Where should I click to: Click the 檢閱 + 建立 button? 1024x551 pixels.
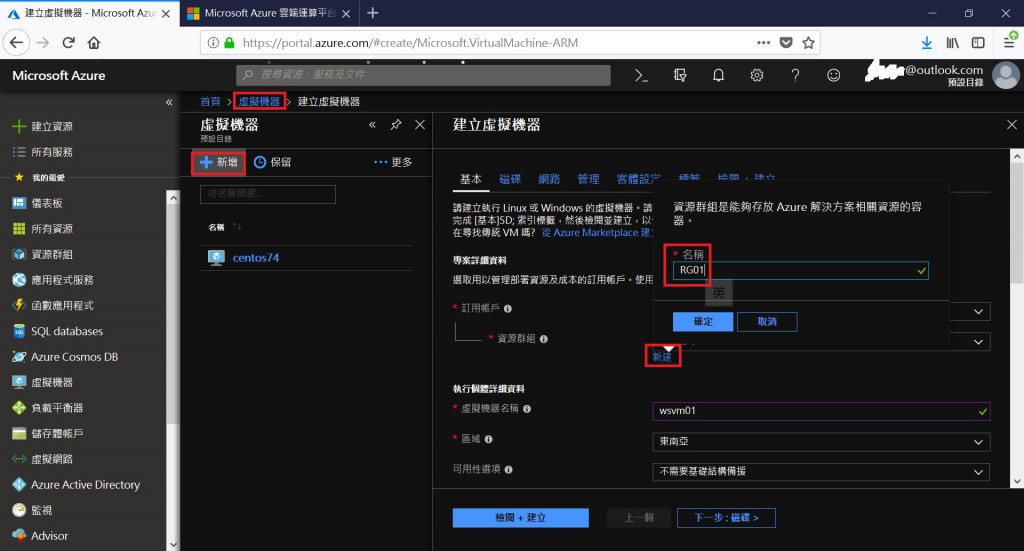520,518
